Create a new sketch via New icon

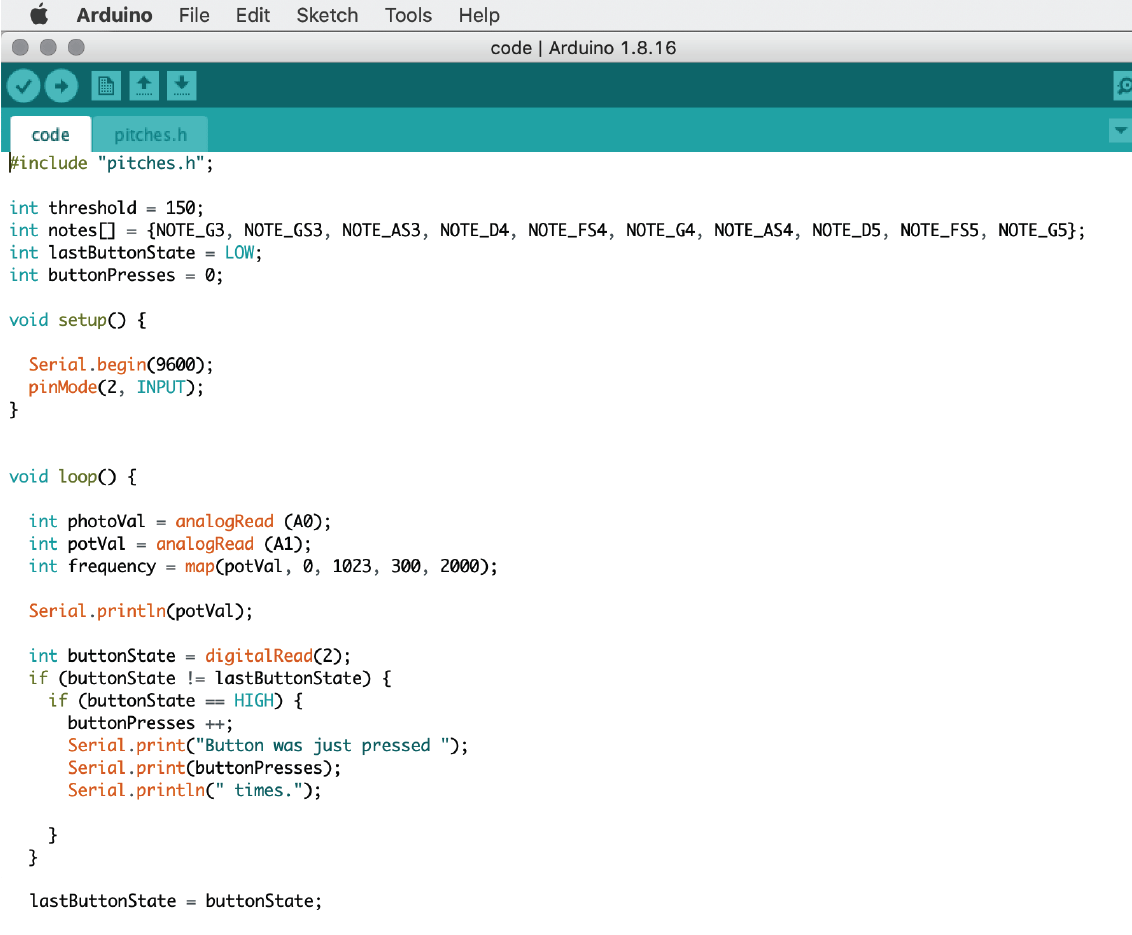[105, 86]
